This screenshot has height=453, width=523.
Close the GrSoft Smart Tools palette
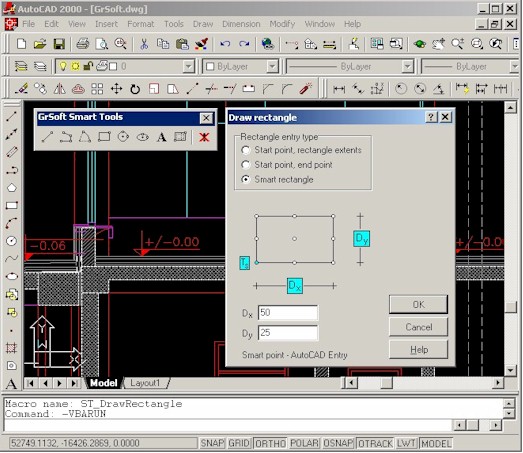click(x=206, y=118)
